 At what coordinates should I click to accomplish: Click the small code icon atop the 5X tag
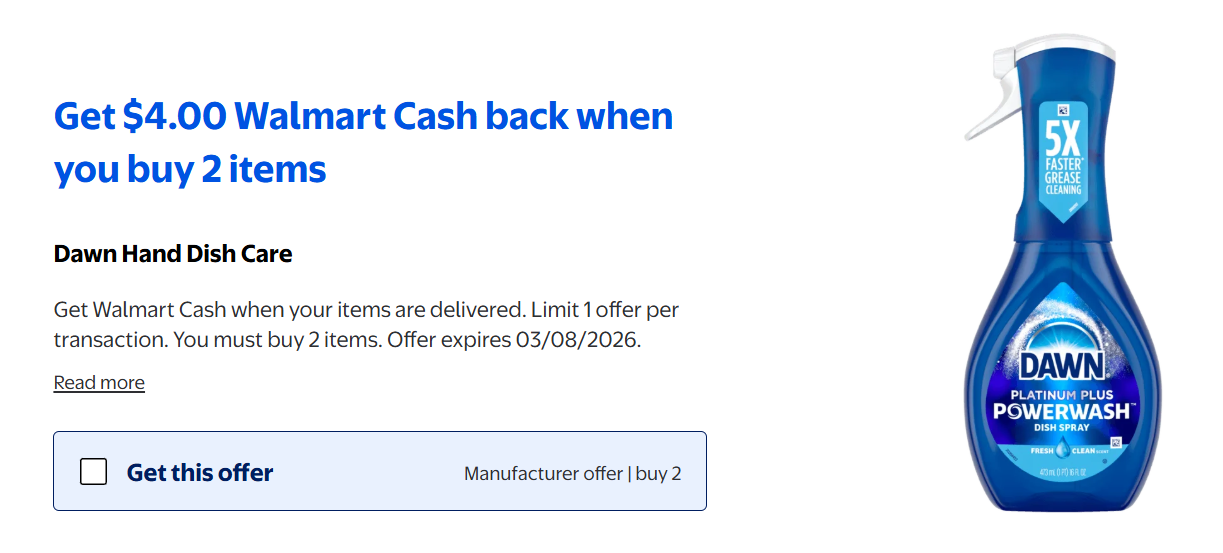coord(1063,109)
